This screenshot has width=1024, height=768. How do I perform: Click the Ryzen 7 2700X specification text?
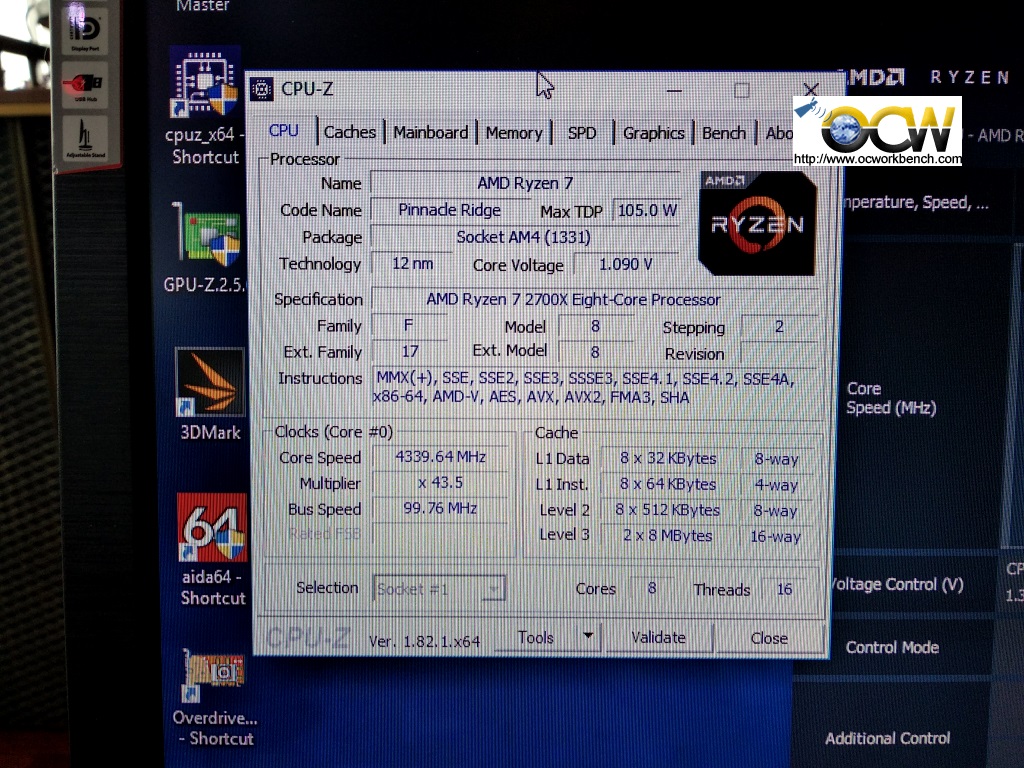coord(573,299)
